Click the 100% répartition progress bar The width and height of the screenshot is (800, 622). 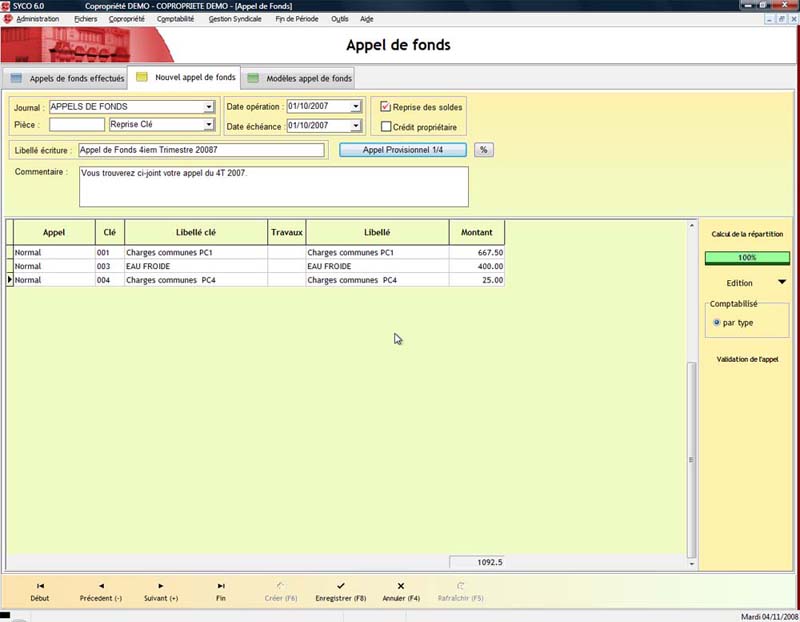[747, 258]
